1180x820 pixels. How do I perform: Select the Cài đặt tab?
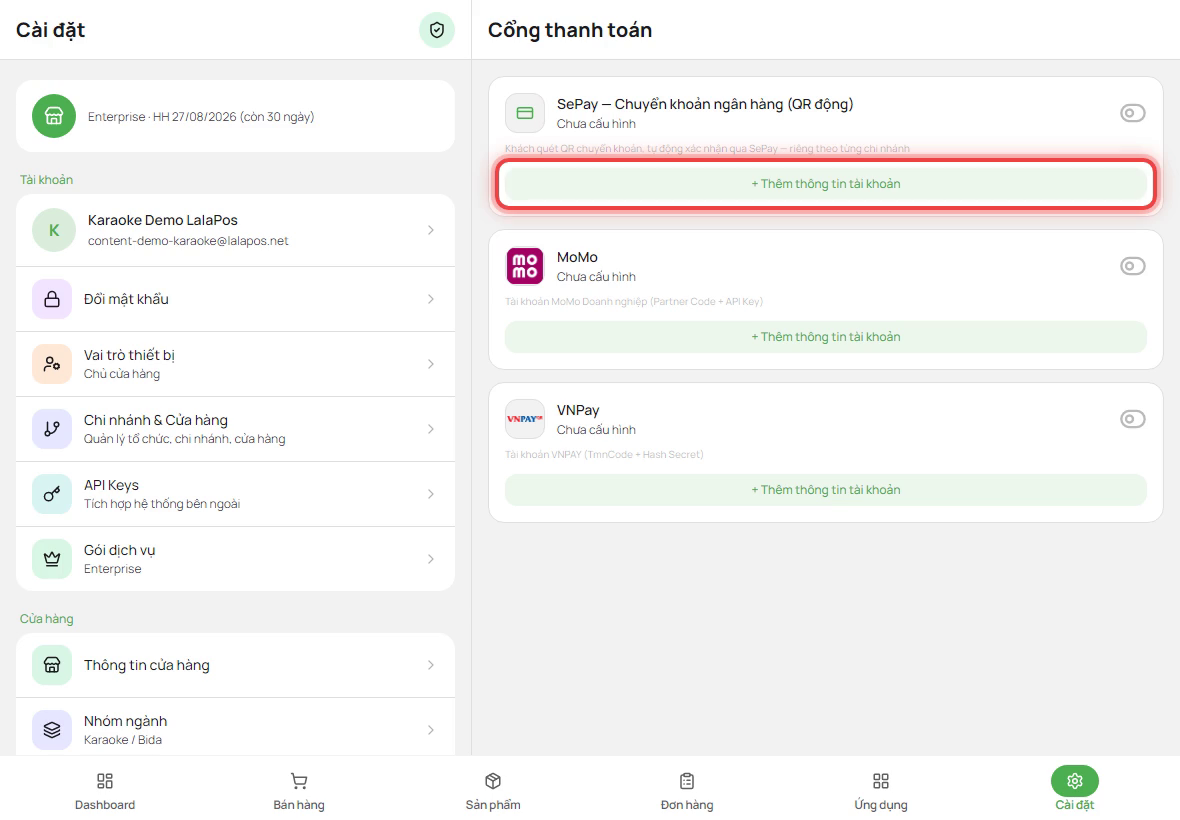[1075, 791]
